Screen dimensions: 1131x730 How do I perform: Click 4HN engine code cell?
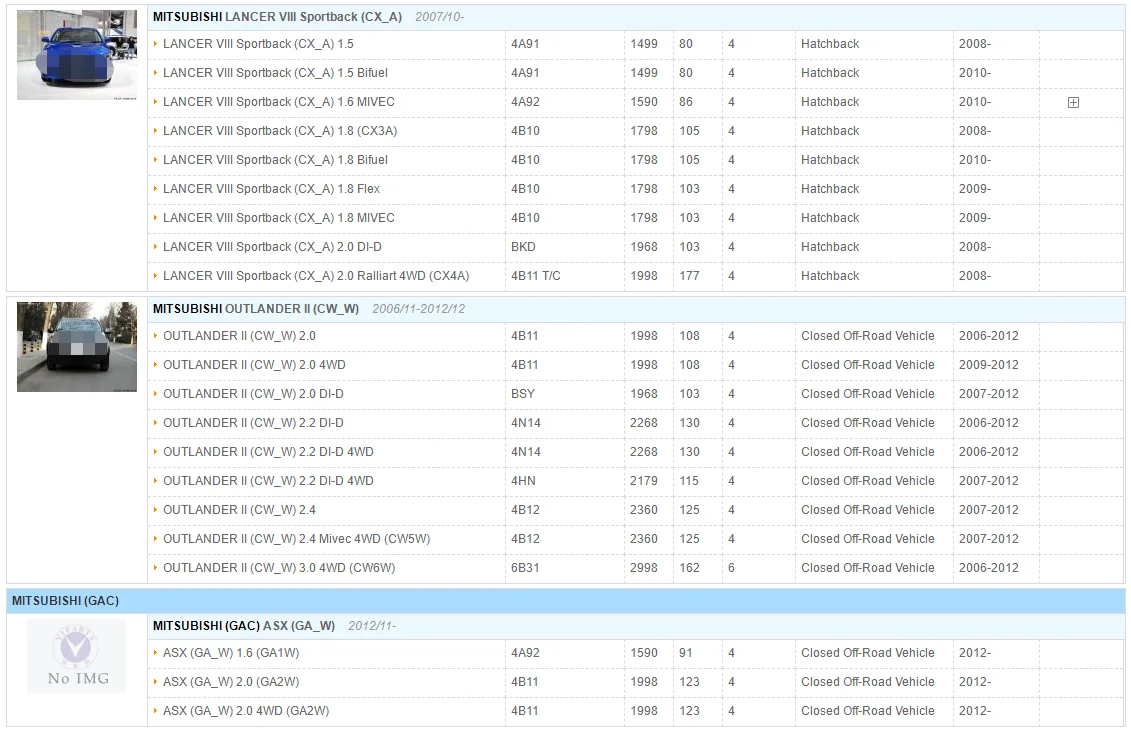click(x=523, y=480)
